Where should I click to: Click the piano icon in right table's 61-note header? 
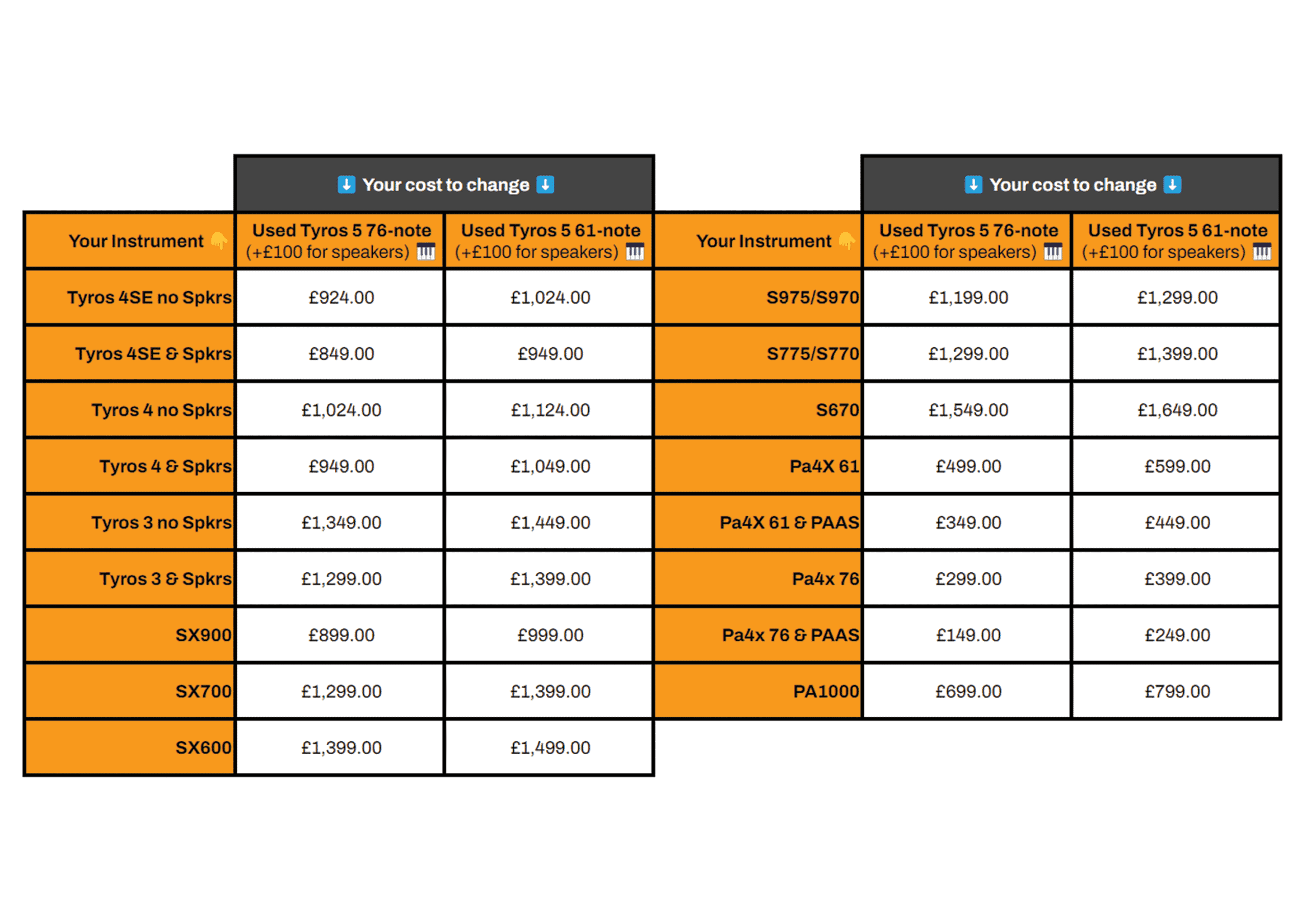tap(1262, 252)
